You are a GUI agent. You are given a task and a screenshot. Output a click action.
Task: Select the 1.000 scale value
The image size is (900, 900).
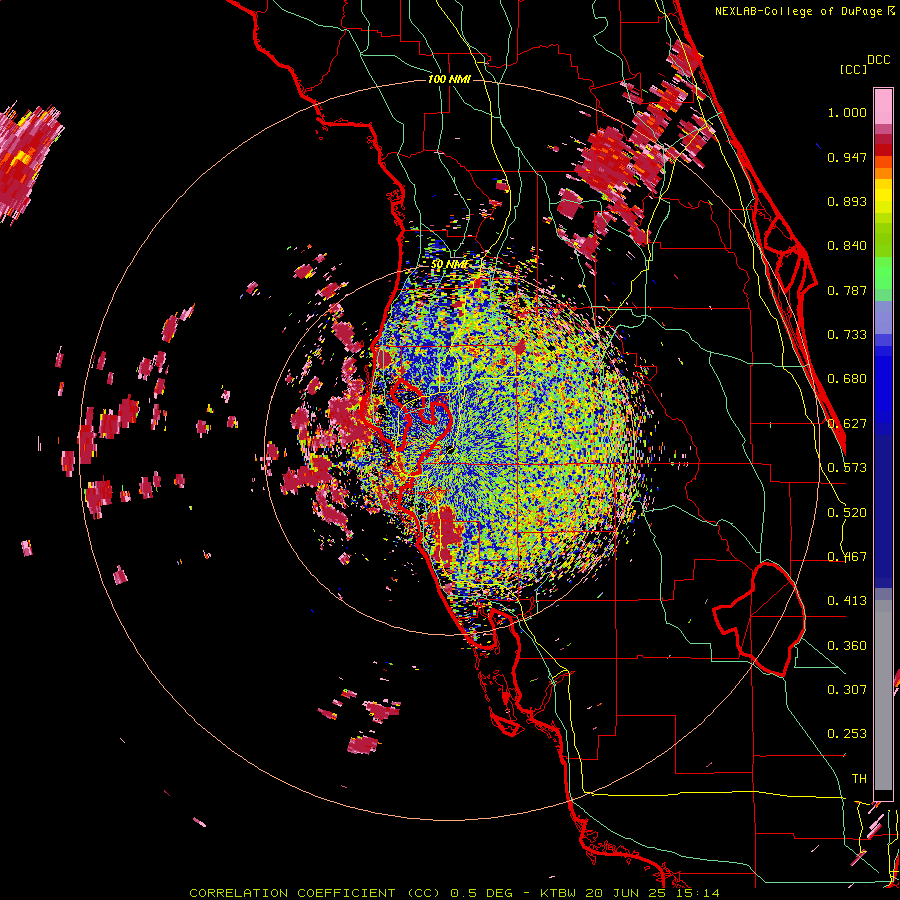tap(847, 112)
